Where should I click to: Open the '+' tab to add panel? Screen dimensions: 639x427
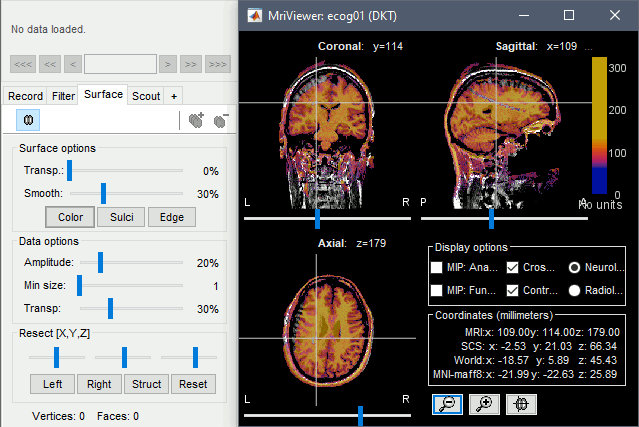coord(174,96)
